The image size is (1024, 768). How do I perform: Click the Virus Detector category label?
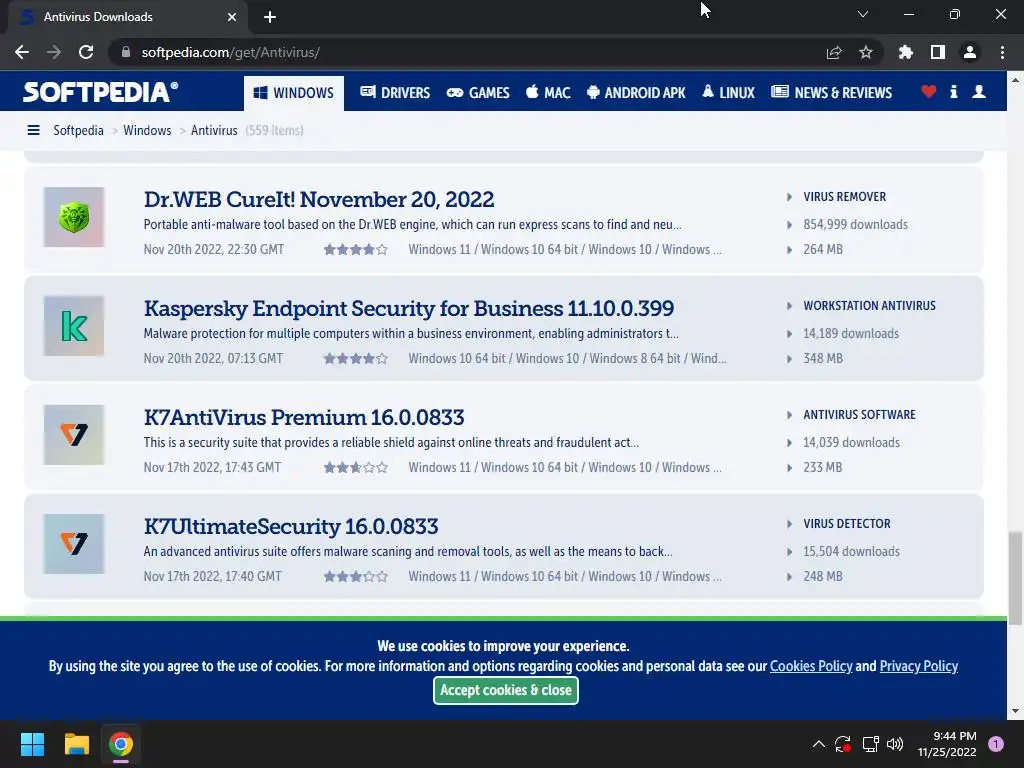click(x=847, y=524)
